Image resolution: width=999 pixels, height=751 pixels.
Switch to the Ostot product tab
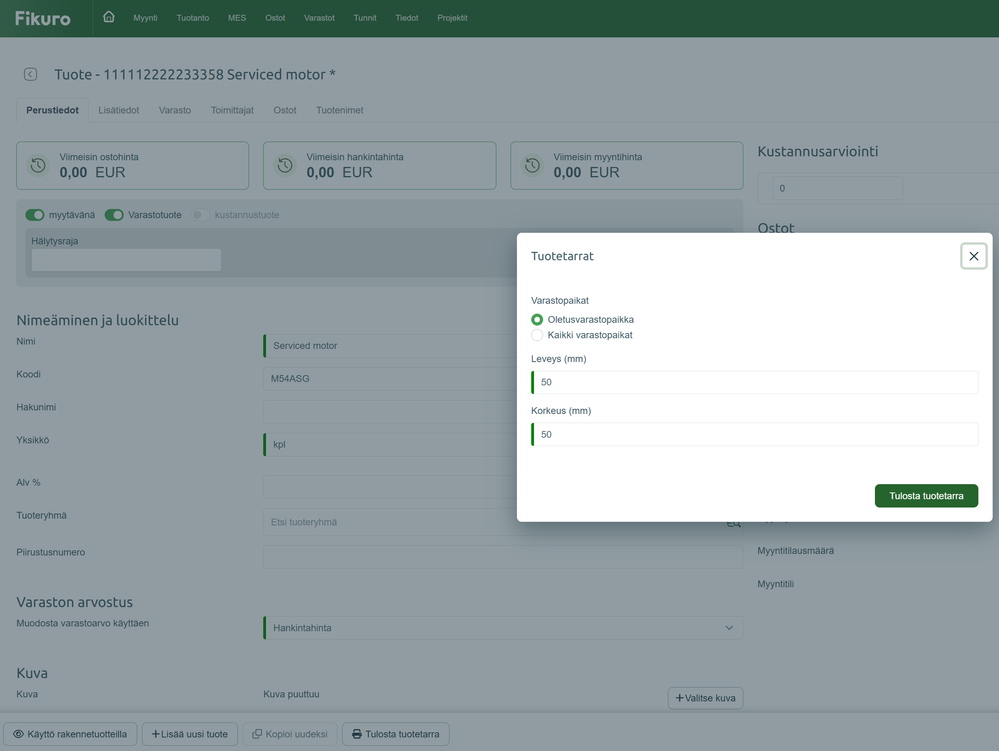(285, 110)
